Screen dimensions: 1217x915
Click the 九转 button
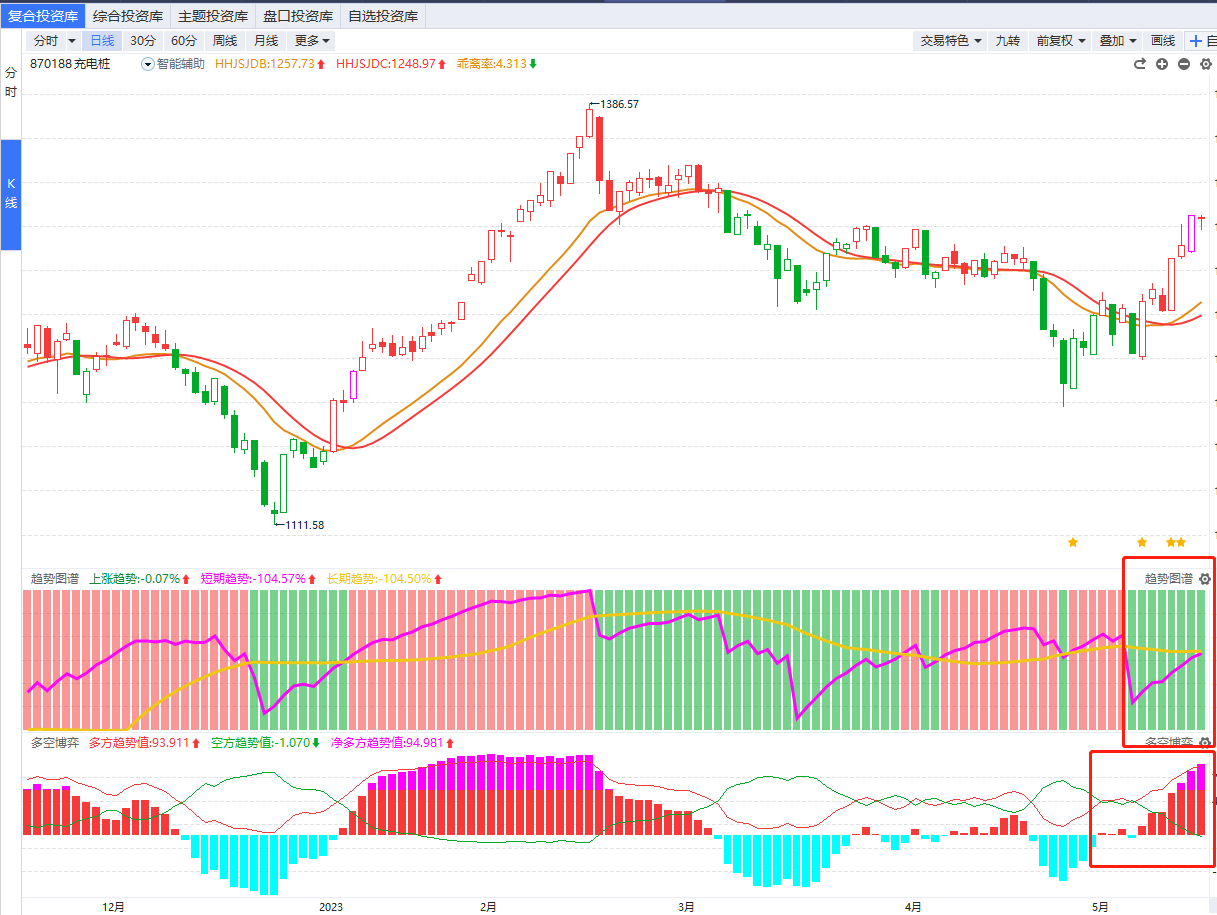pos(1008,41)
